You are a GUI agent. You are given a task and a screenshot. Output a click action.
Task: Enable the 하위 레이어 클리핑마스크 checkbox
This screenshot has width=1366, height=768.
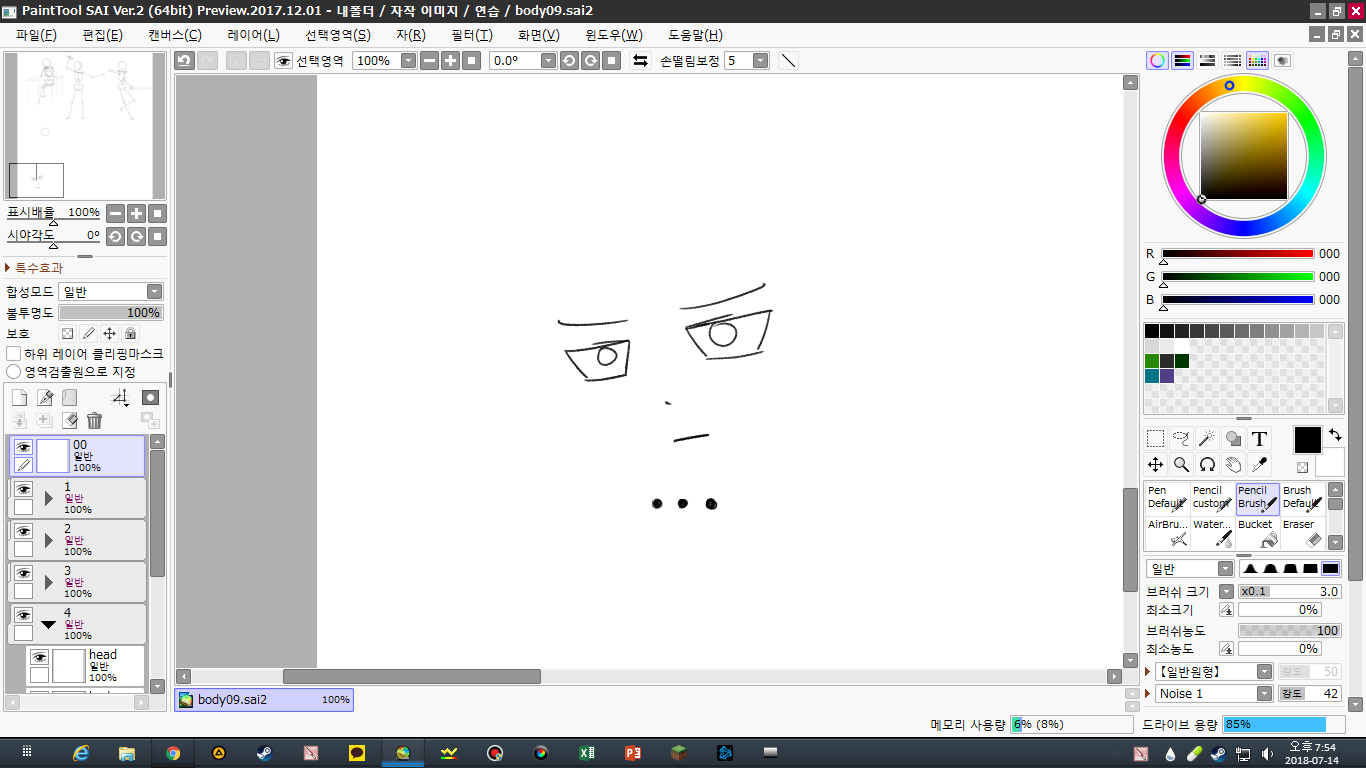(14, 354)
